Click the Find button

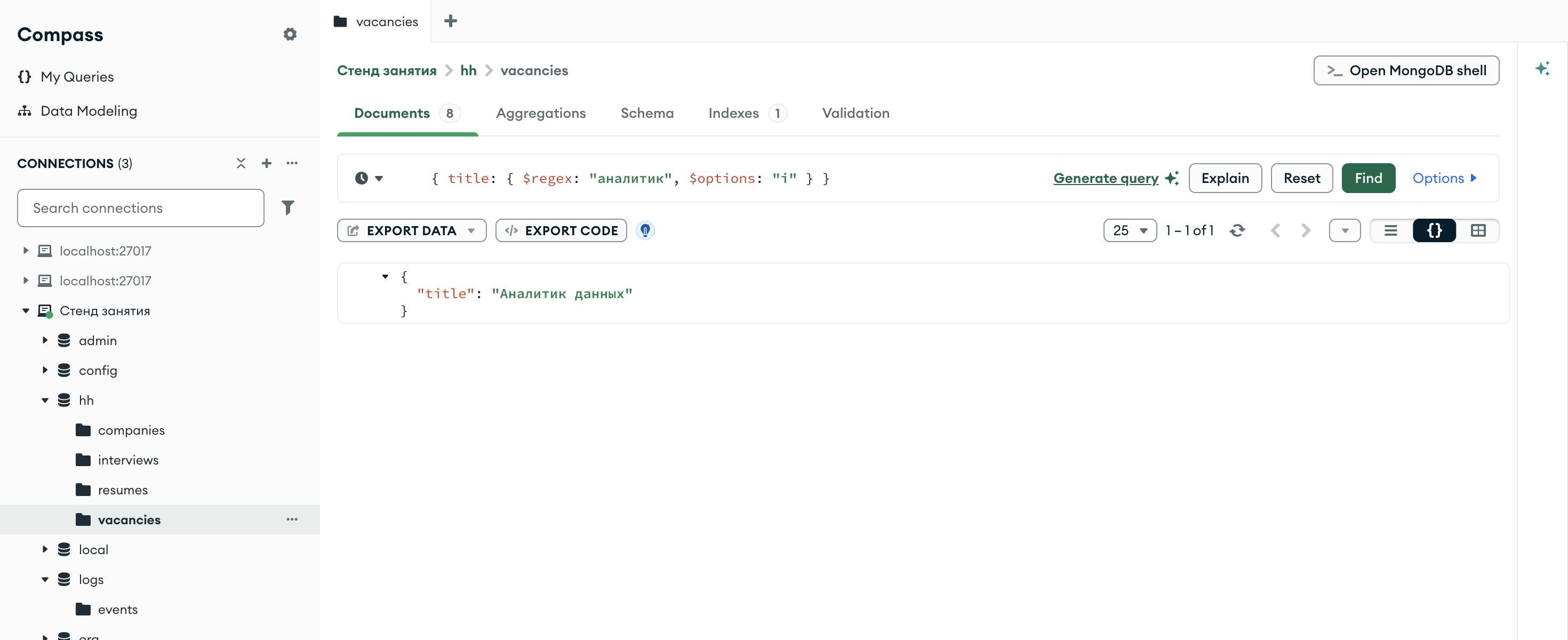coord(1369,179)
